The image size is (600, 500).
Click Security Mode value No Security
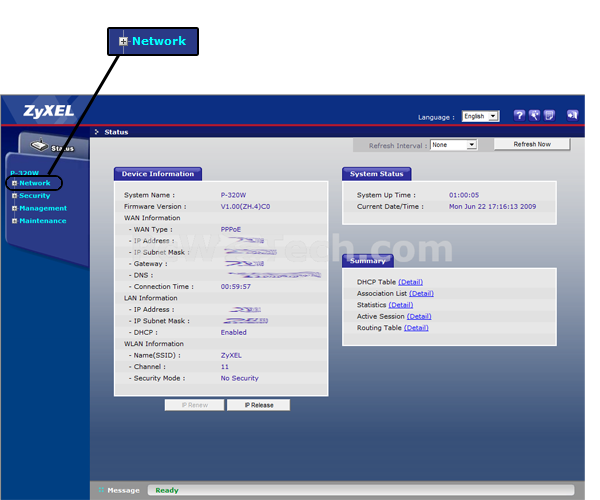pos(240,379)
